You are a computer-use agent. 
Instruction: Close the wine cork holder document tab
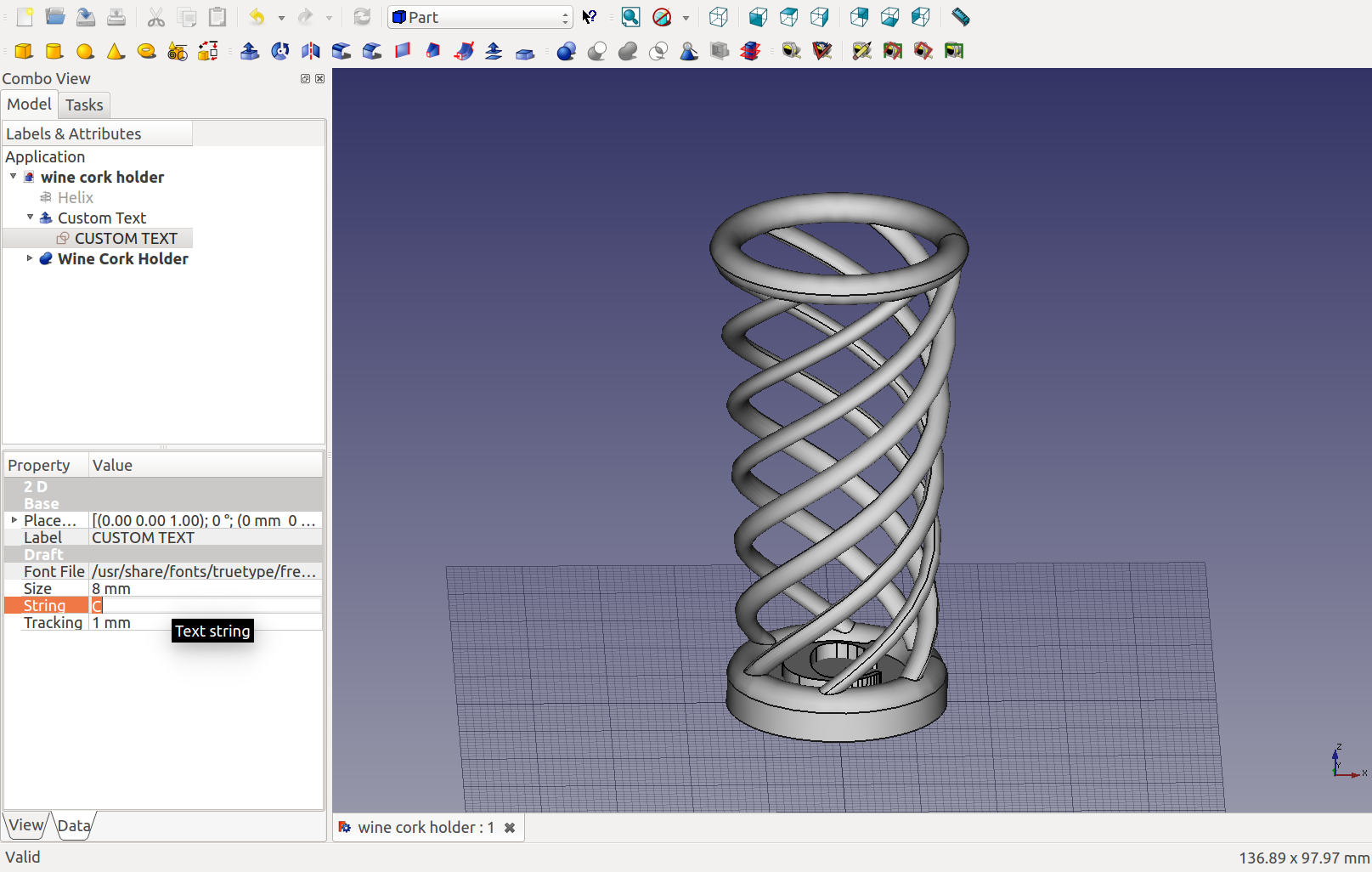pos(510,828)
